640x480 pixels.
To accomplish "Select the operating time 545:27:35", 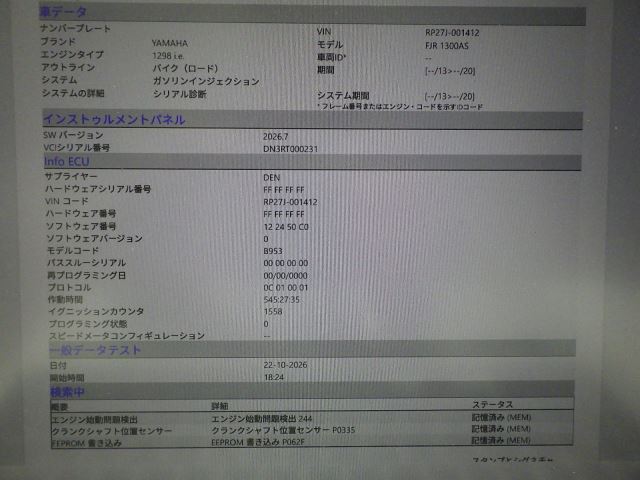I will click(282, 300).
